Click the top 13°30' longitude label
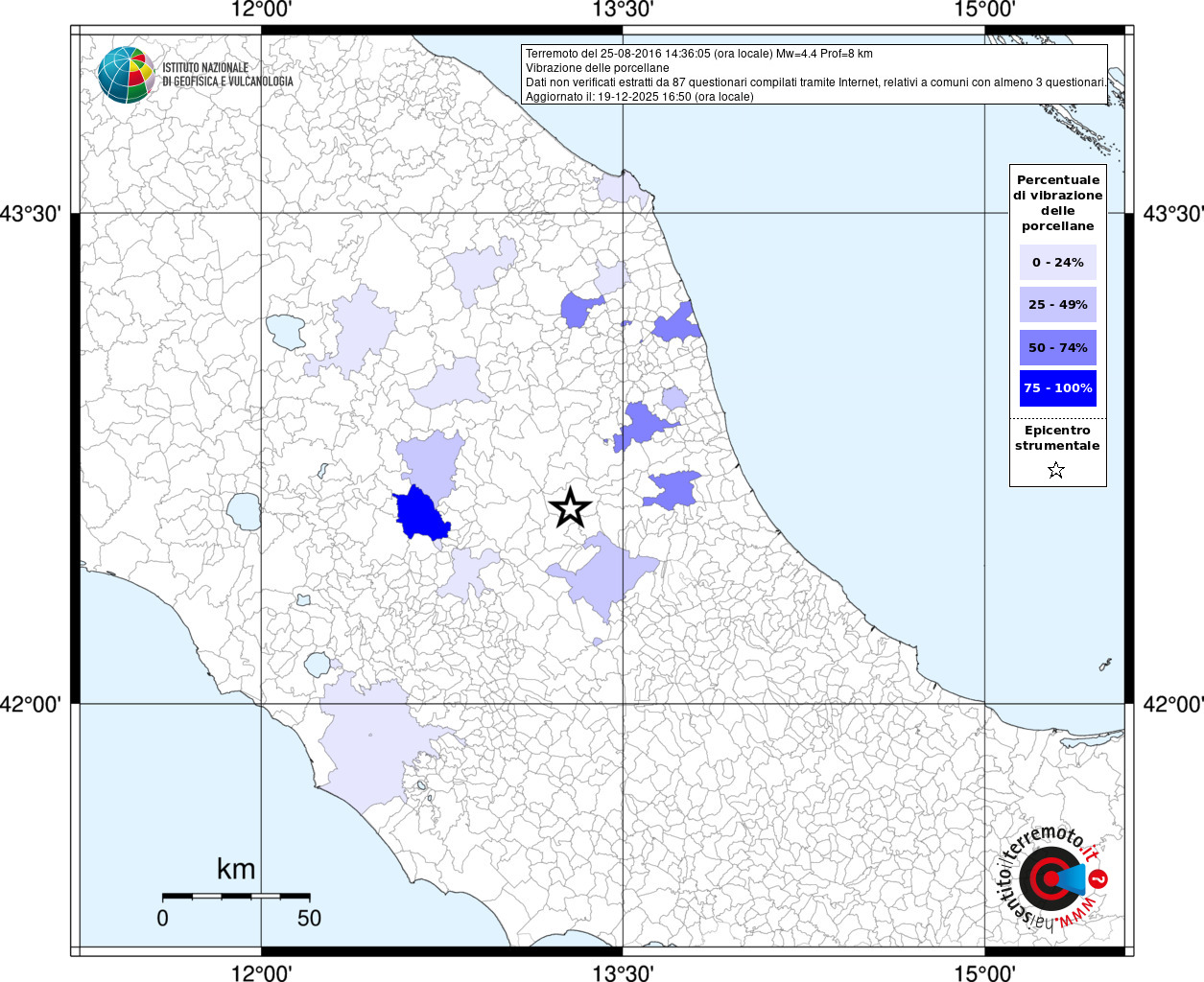This screenshot has height=982, width=1204. coord(623,10)
